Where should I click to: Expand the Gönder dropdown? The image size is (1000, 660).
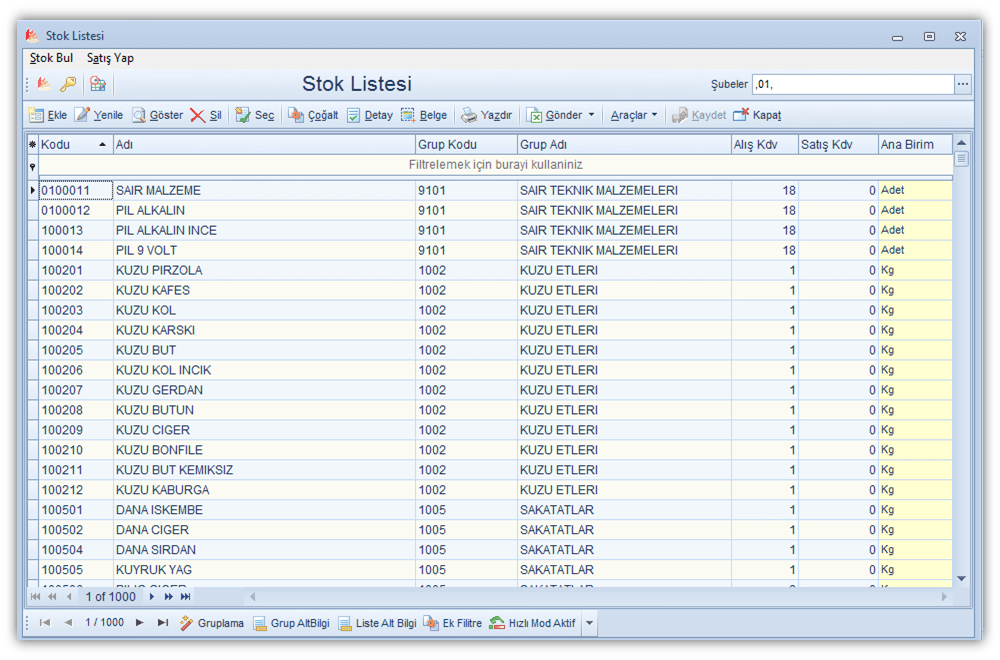point(591,115)
